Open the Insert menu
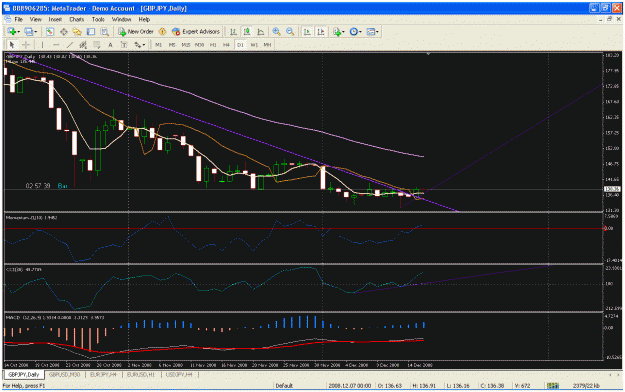This screenshot has height=392, width=625. tap(55, 19)
